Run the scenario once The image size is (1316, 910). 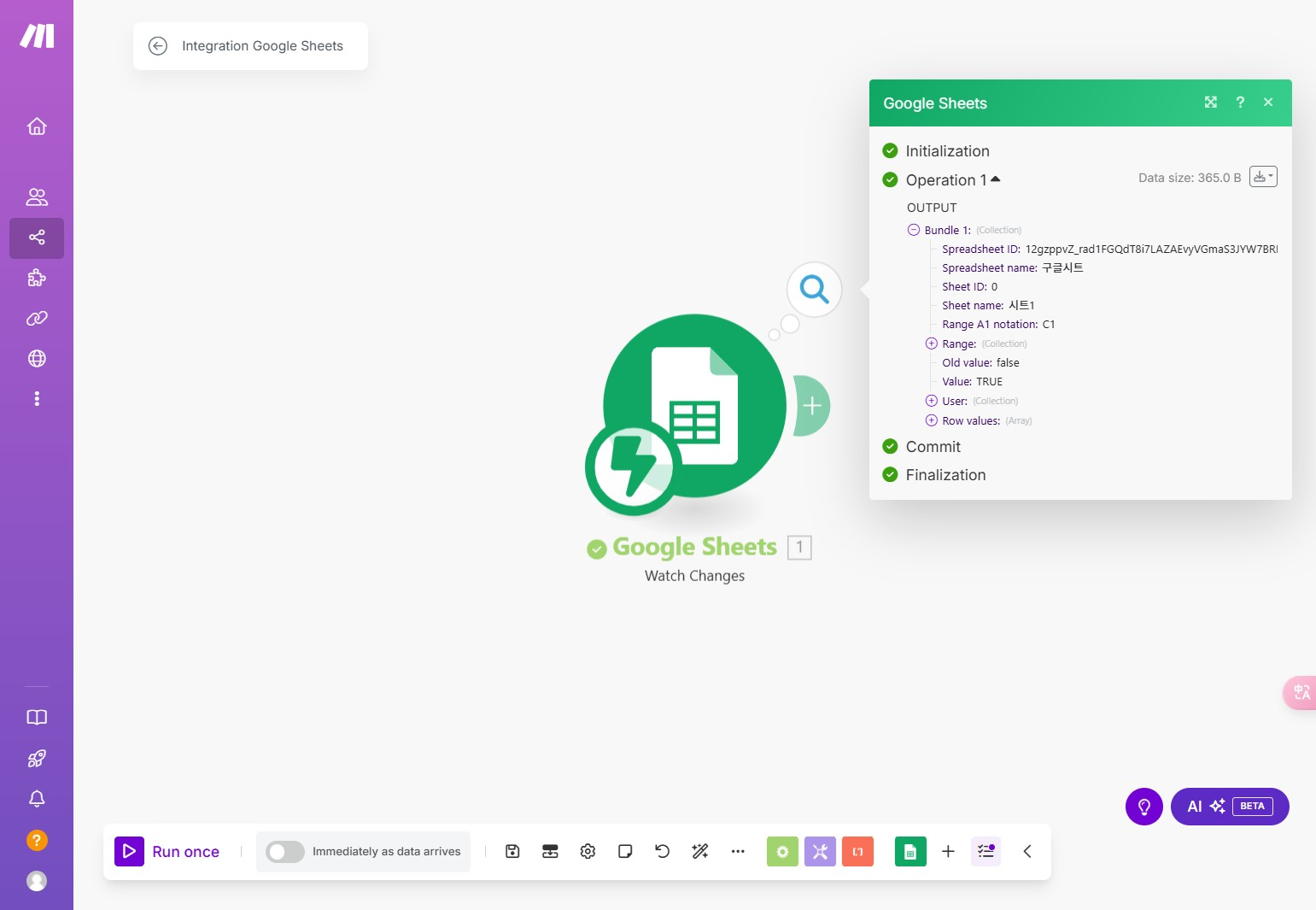(167, 852)
